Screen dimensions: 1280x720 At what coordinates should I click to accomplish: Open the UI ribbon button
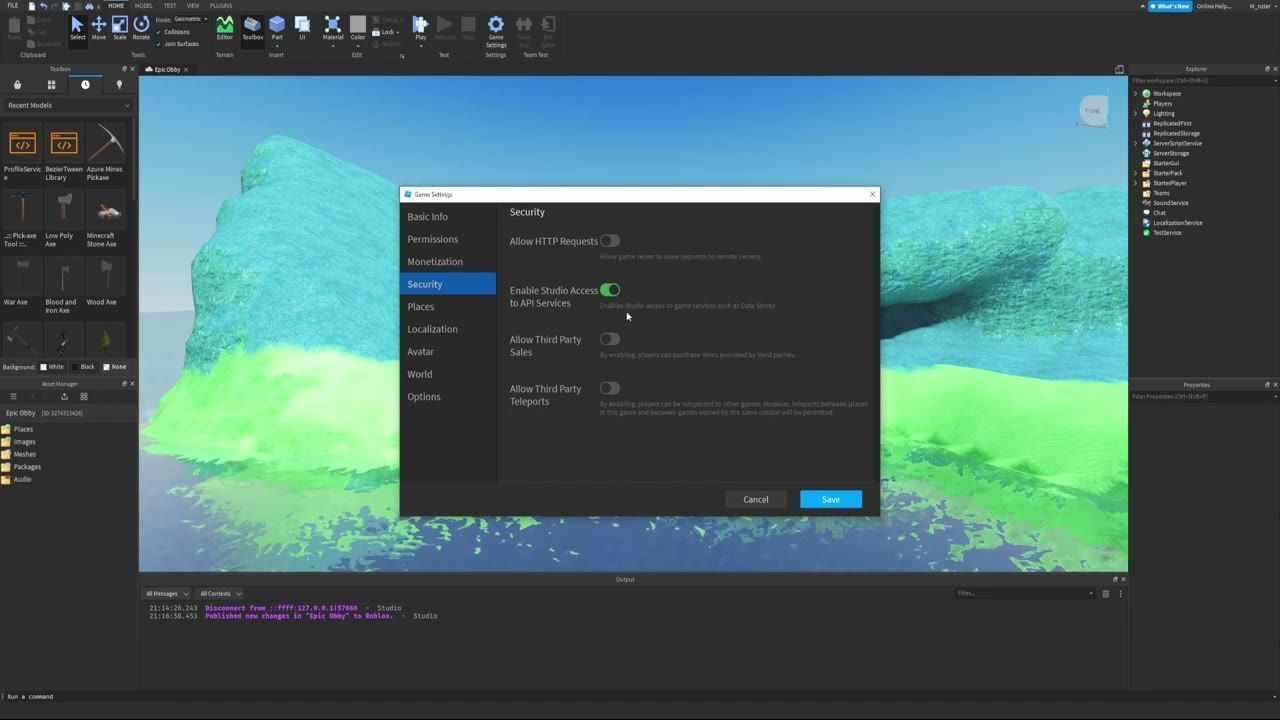pos(302,28)
